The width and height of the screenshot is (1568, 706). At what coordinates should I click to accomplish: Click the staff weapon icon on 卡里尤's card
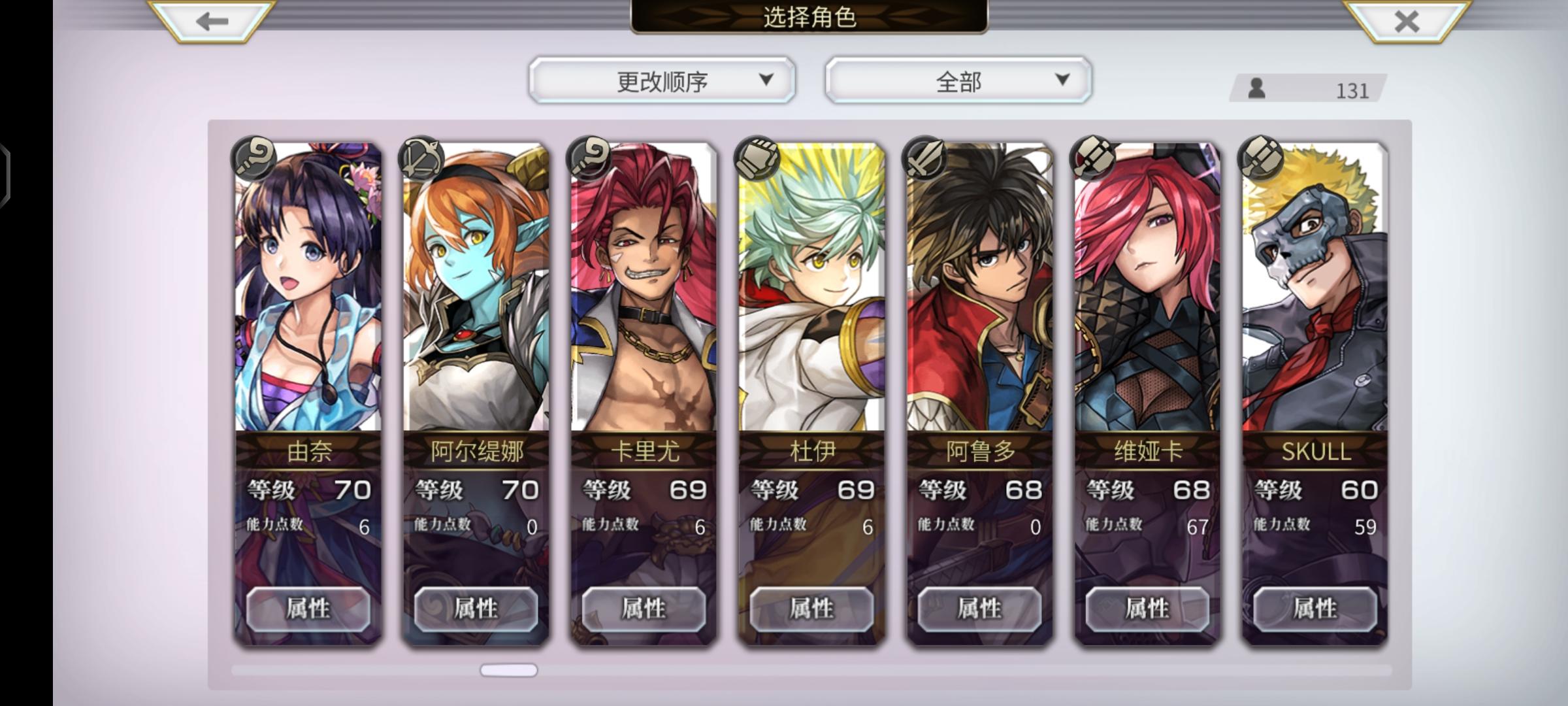589,159
